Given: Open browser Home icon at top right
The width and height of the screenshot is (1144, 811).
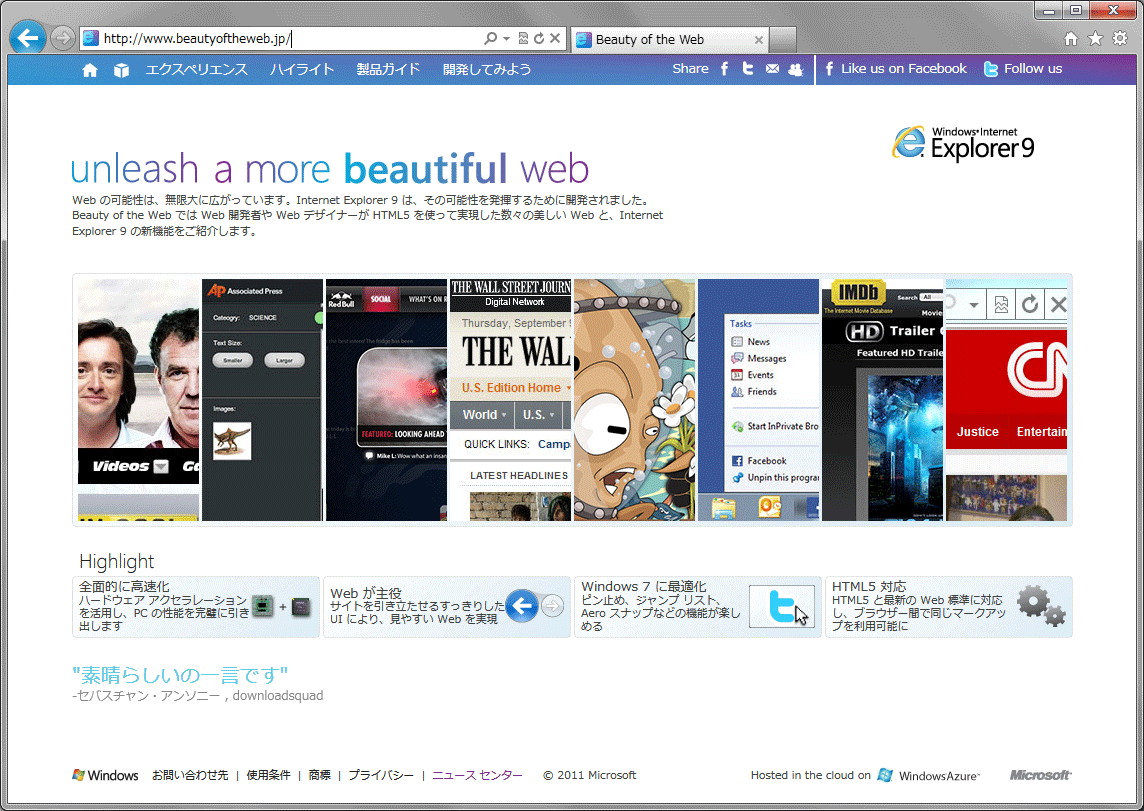Looking at the screenshot, I should (x=1070, y=39).
